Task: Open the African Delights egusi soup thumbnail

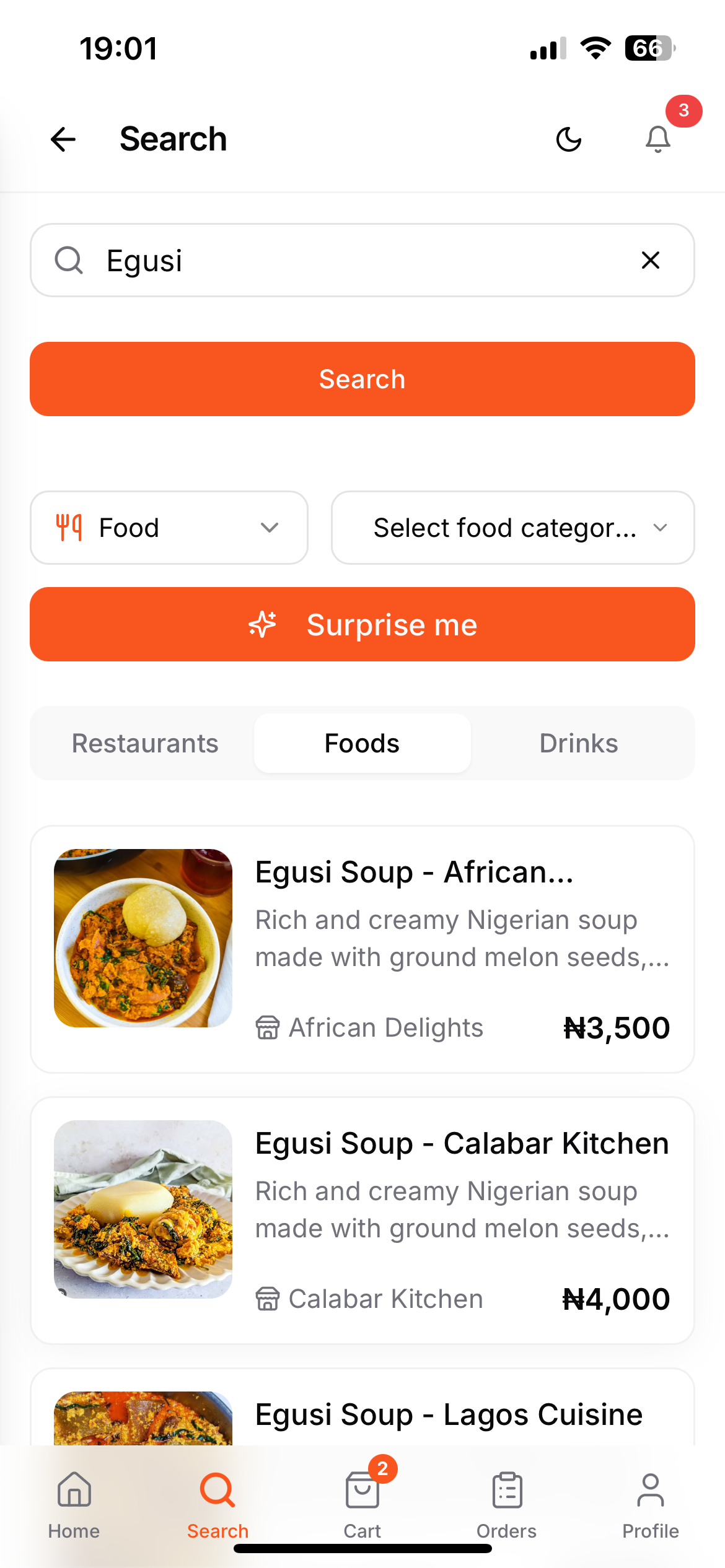Action: 143,938
